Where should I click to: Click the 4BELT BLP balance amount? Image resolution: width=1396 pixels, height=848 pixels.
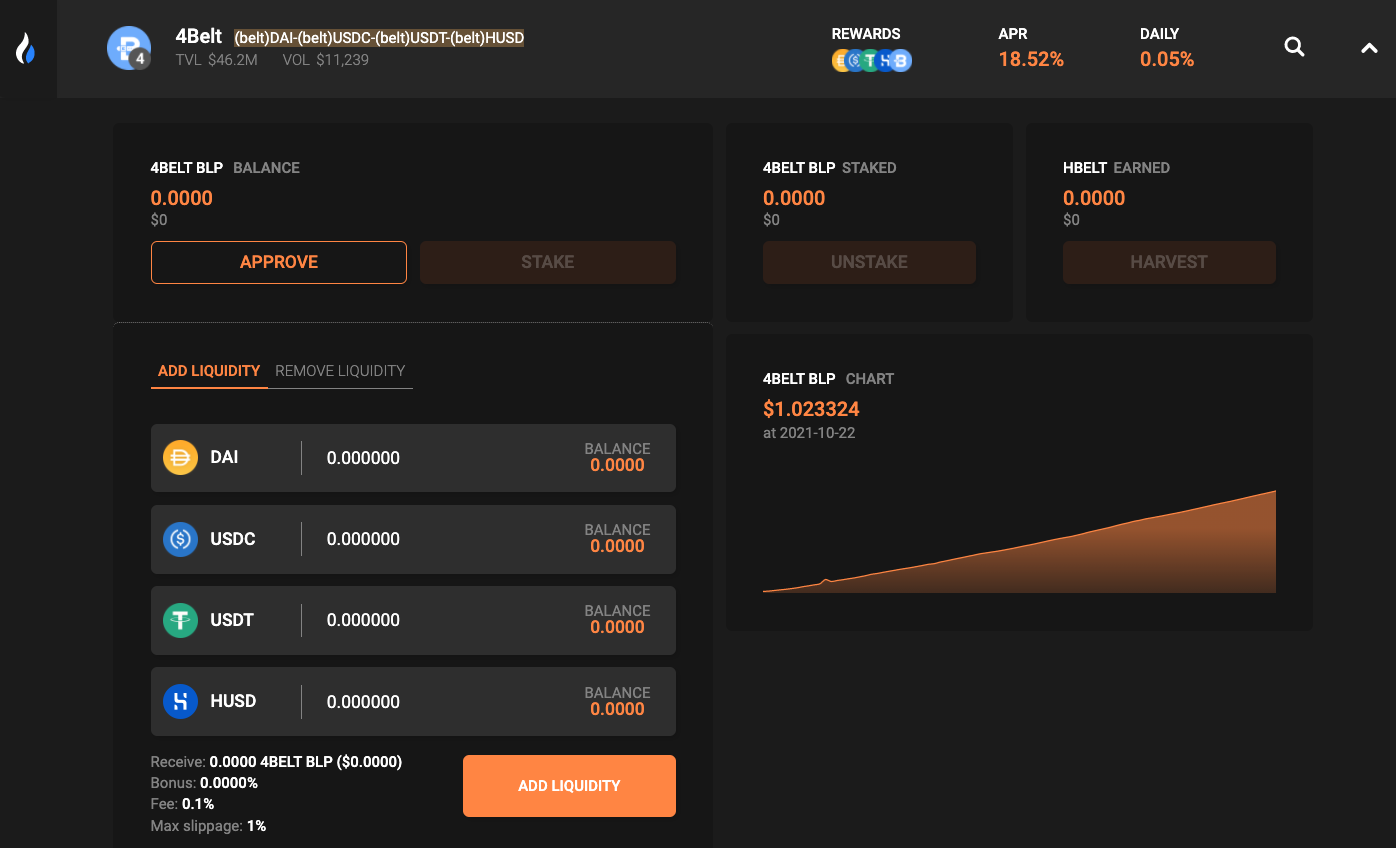click(182, 198)
